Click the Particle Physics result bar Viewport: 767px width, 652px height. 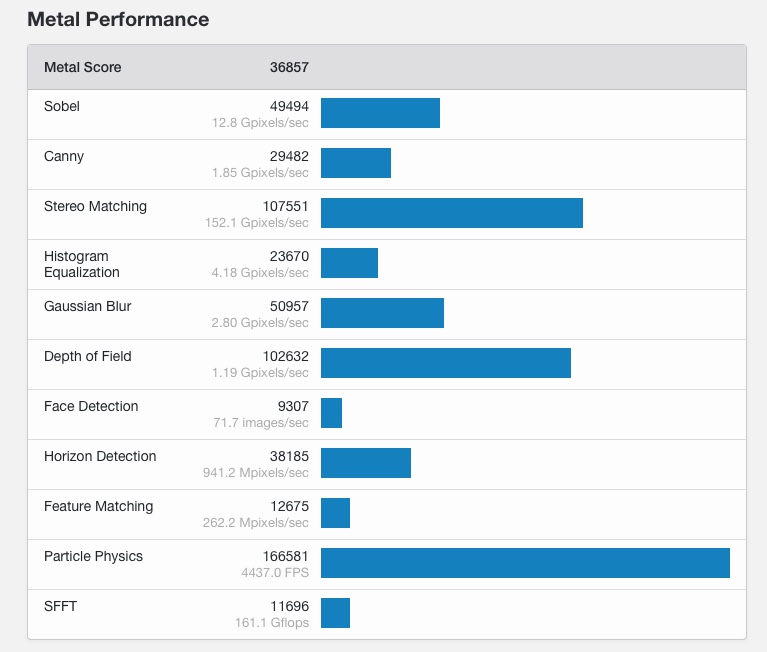click(x=525, y=563)
